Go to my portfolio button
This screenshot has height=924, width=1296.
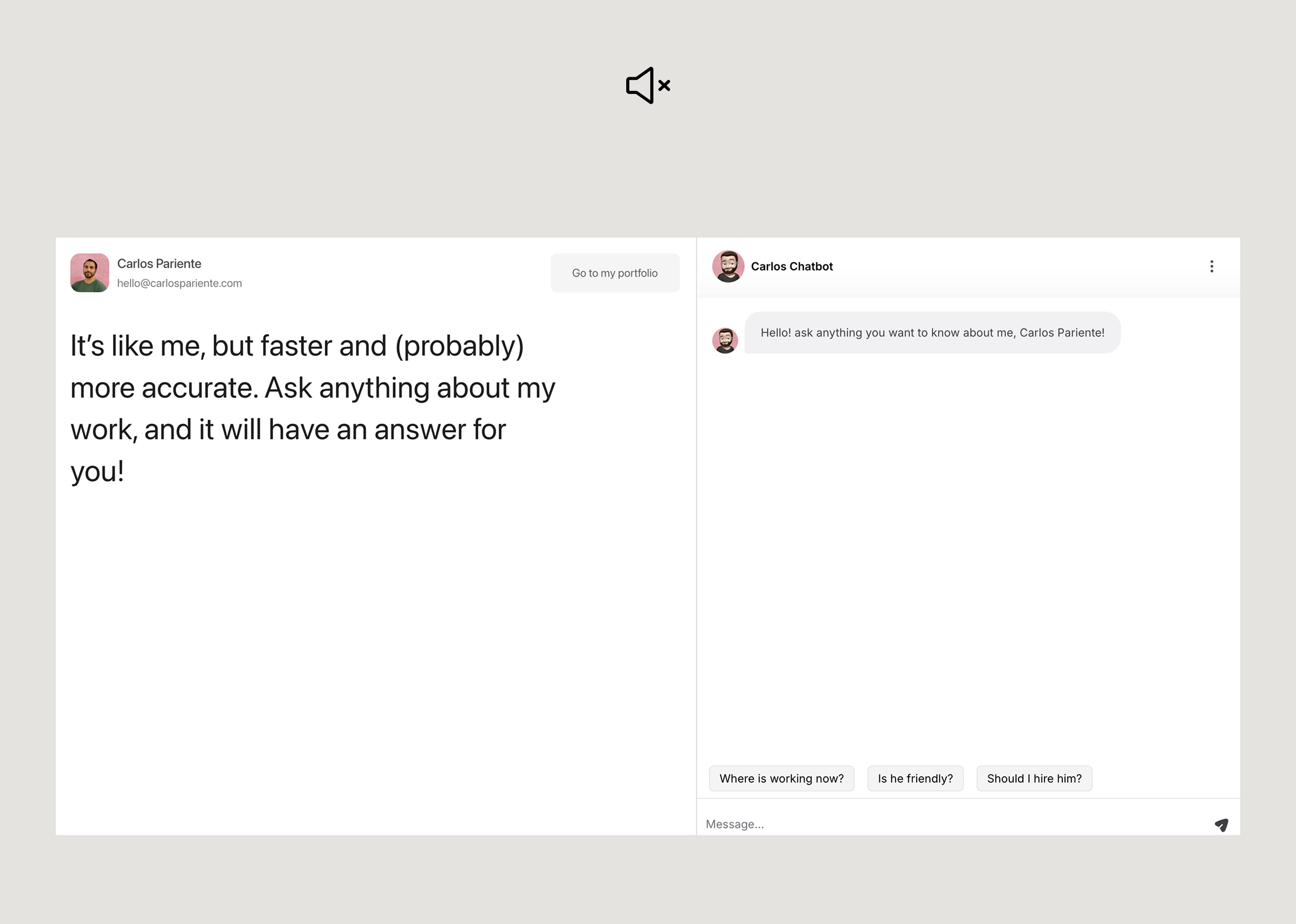pos(615,273)
